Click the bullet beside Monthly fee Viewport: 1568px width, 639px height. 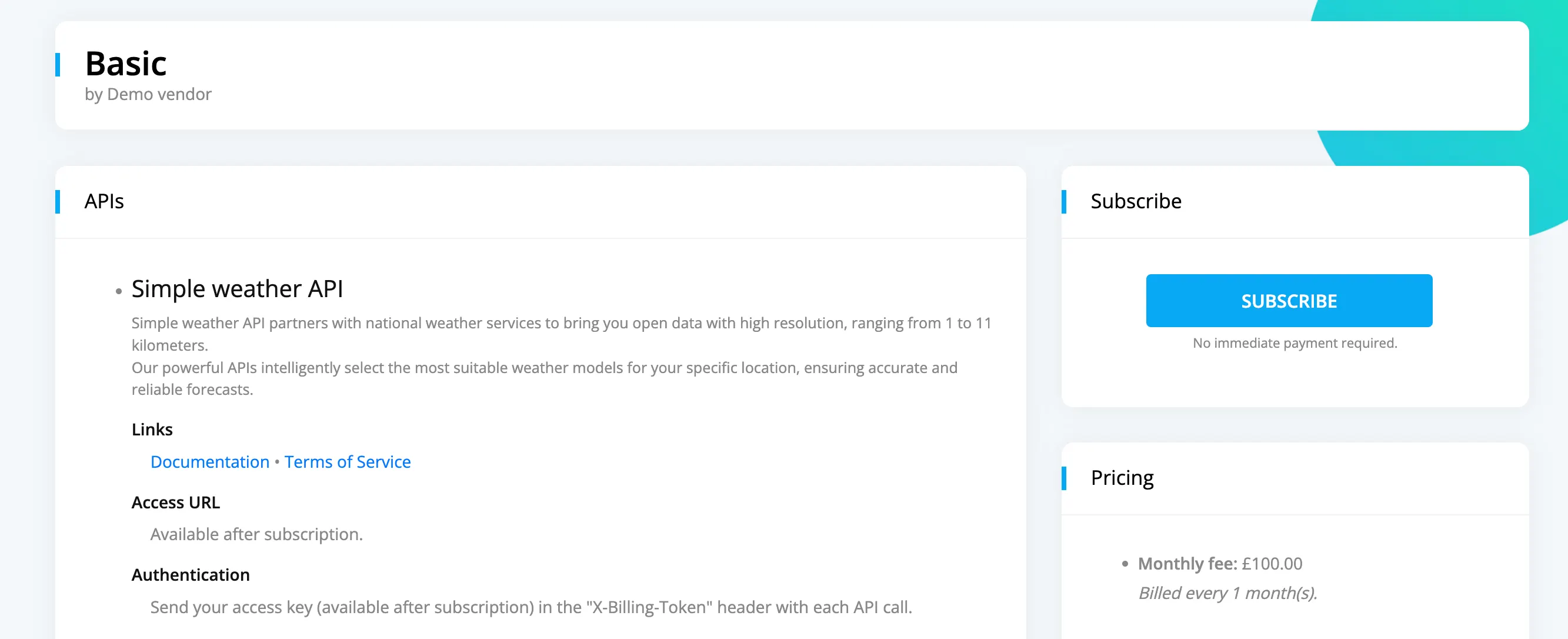(x=1125, y=564)
